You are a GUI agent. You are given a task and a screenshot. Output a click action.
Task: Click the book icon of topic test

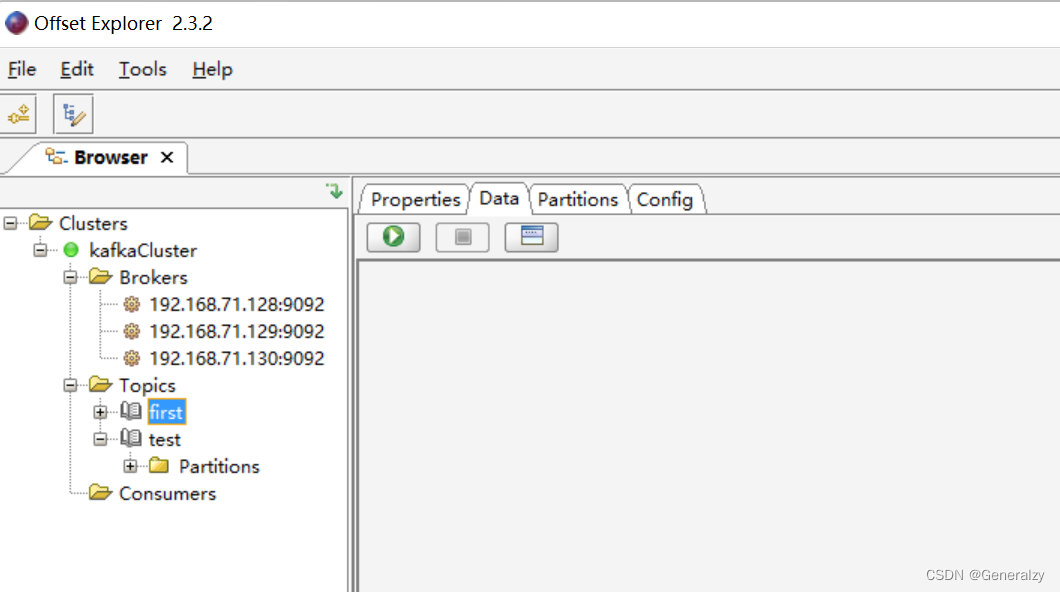coord(131,439)
